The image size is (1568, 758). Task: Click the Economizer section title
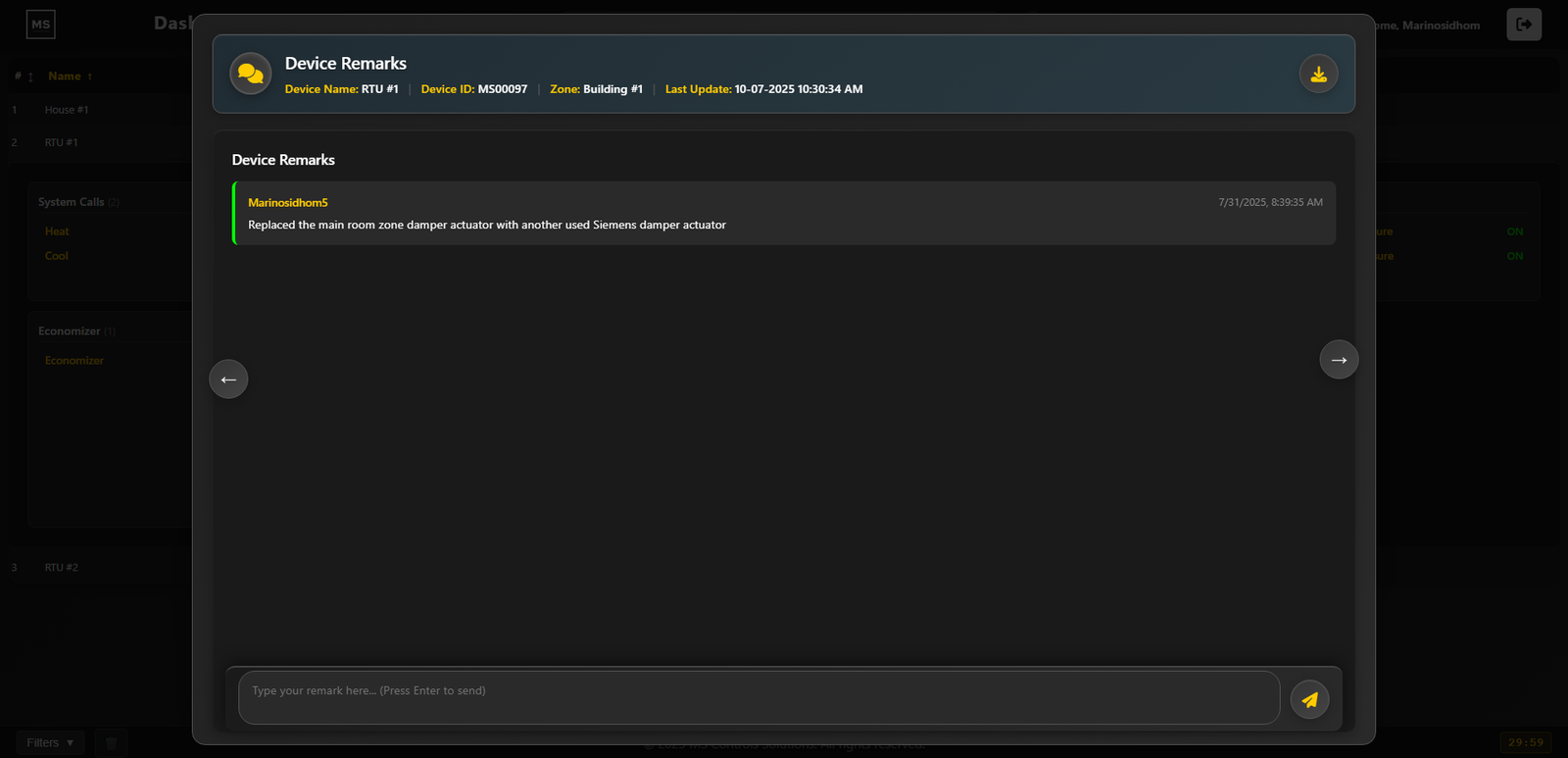pyautogui.click(x=76, y=331)
